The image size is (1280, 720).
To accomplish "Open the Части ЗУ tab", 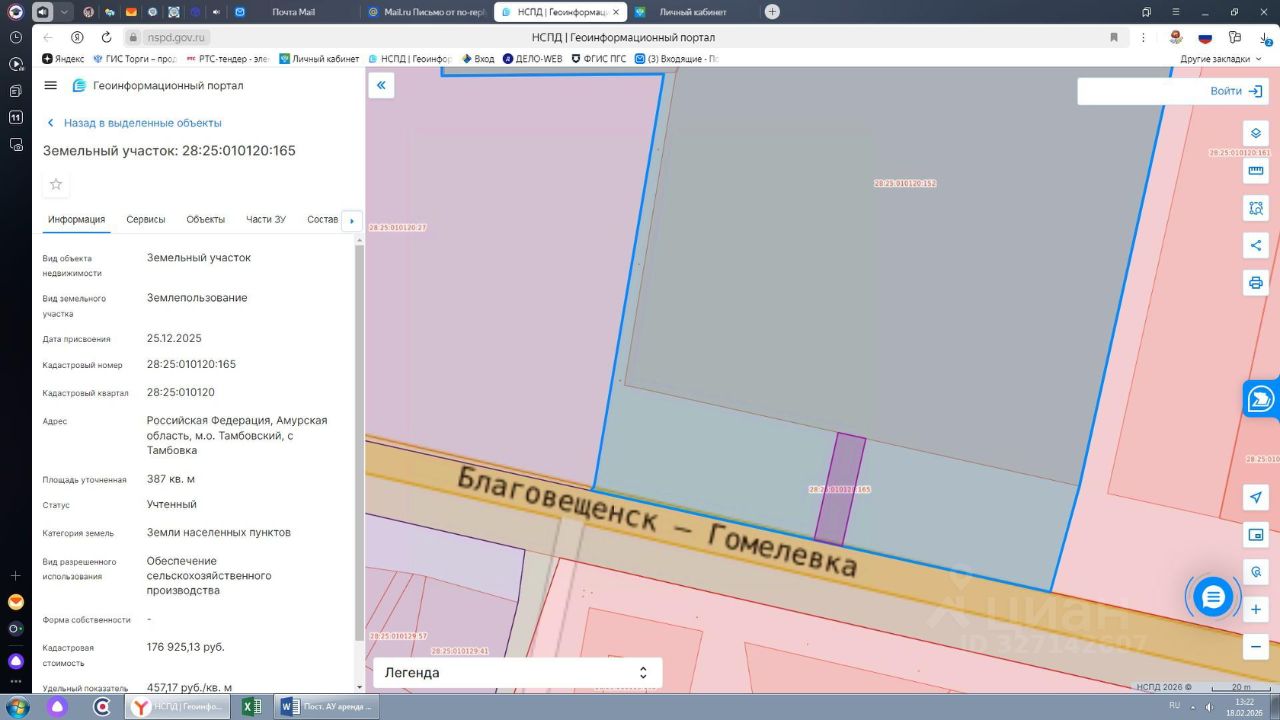I will [x=266, y=220].
